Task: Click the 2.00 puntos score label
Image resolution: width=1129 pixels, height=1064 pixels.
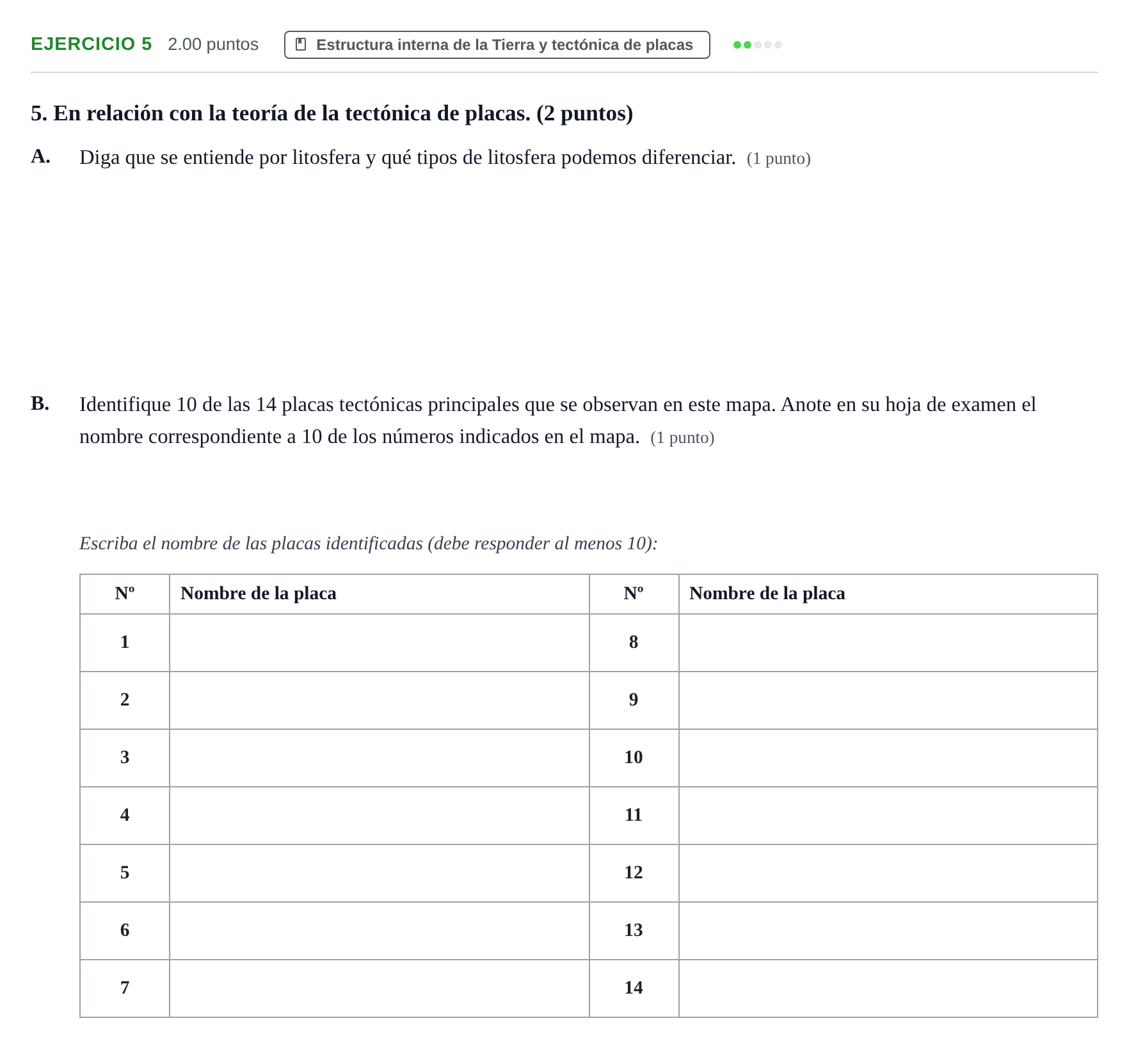Action: 213,44
